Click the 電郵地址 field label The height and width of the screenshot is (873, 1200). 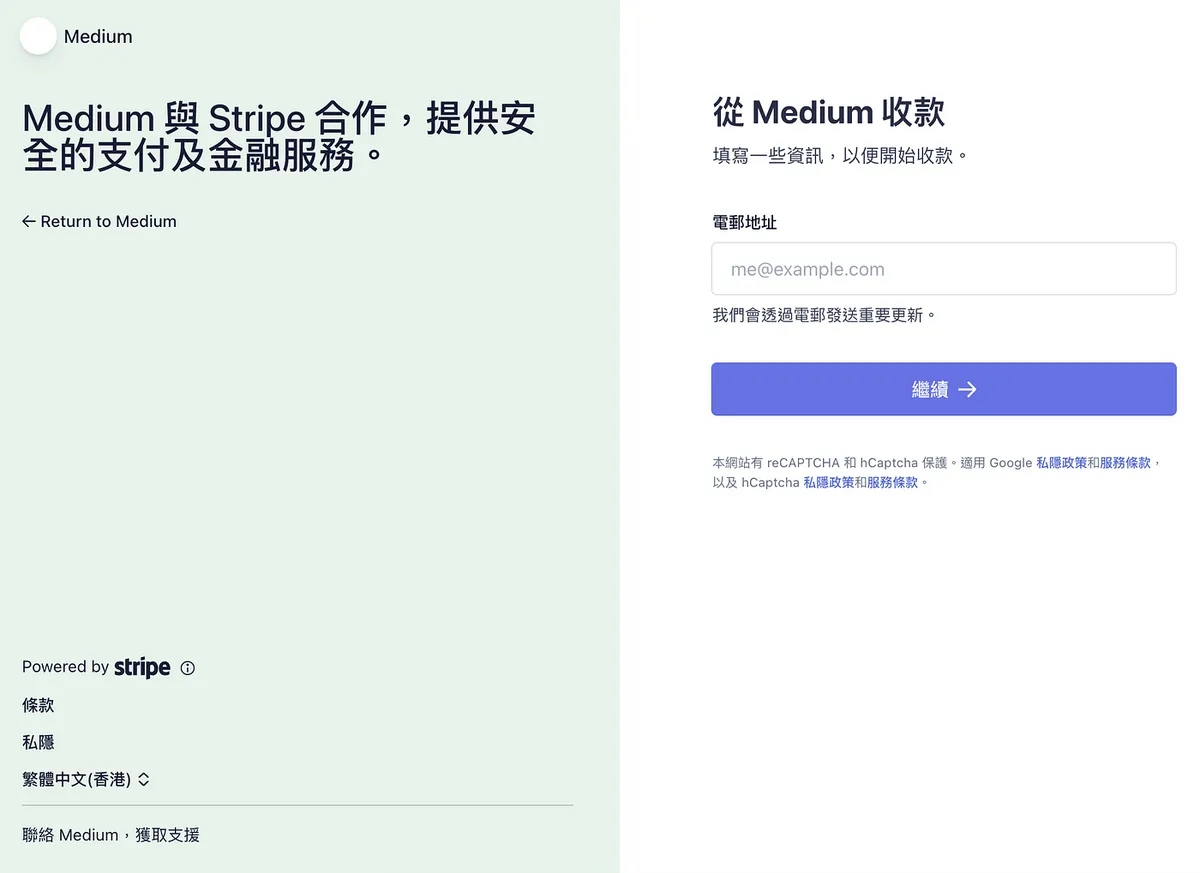(744, 222)
